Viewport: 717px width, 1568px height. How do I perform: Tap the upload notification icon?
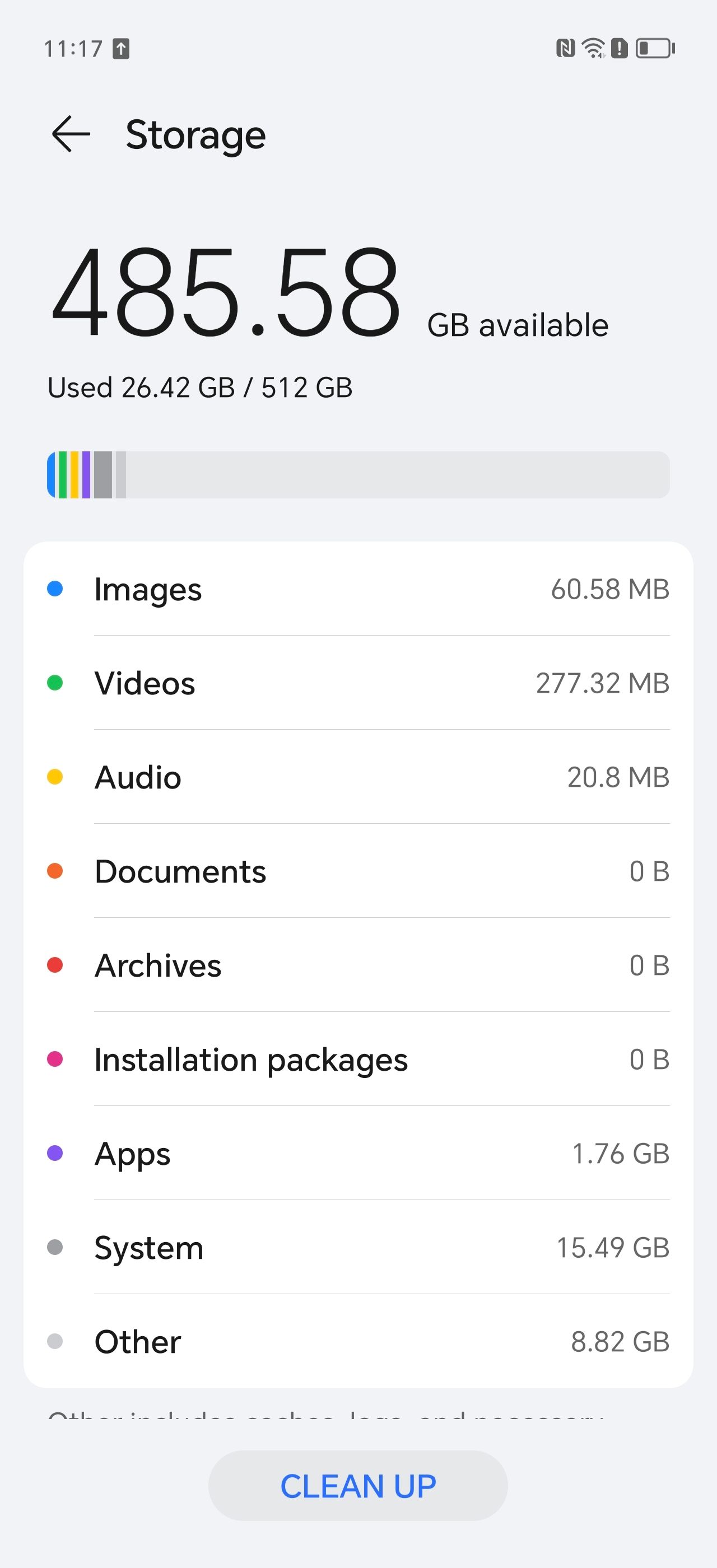point(121,49)
